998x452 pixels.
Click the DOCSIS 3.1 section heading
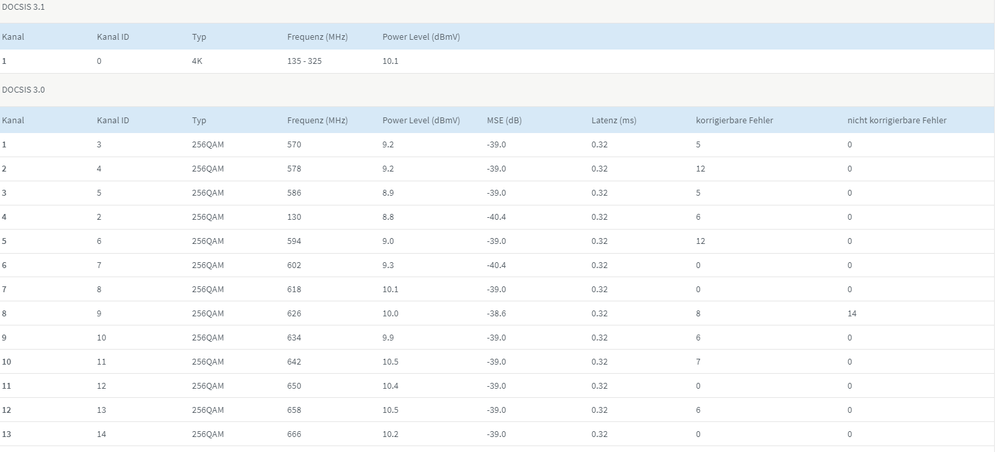pyautogui.click(x=23, y=7)
